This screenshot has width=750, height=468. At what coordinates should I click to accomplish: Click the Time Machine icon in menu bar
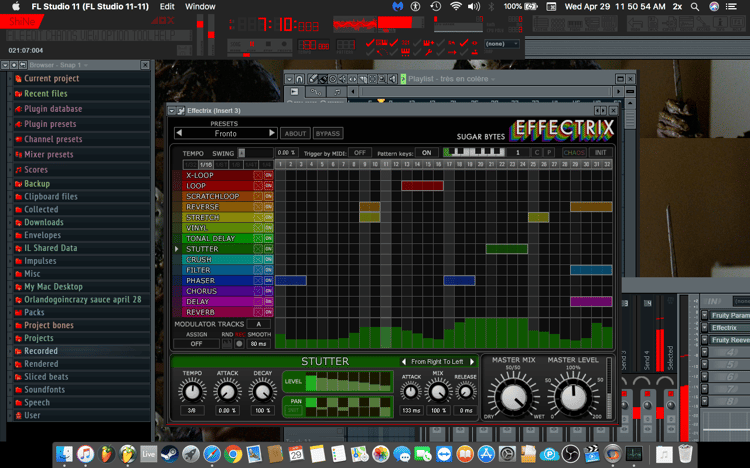pyautogui.click(x=435, y=7)
